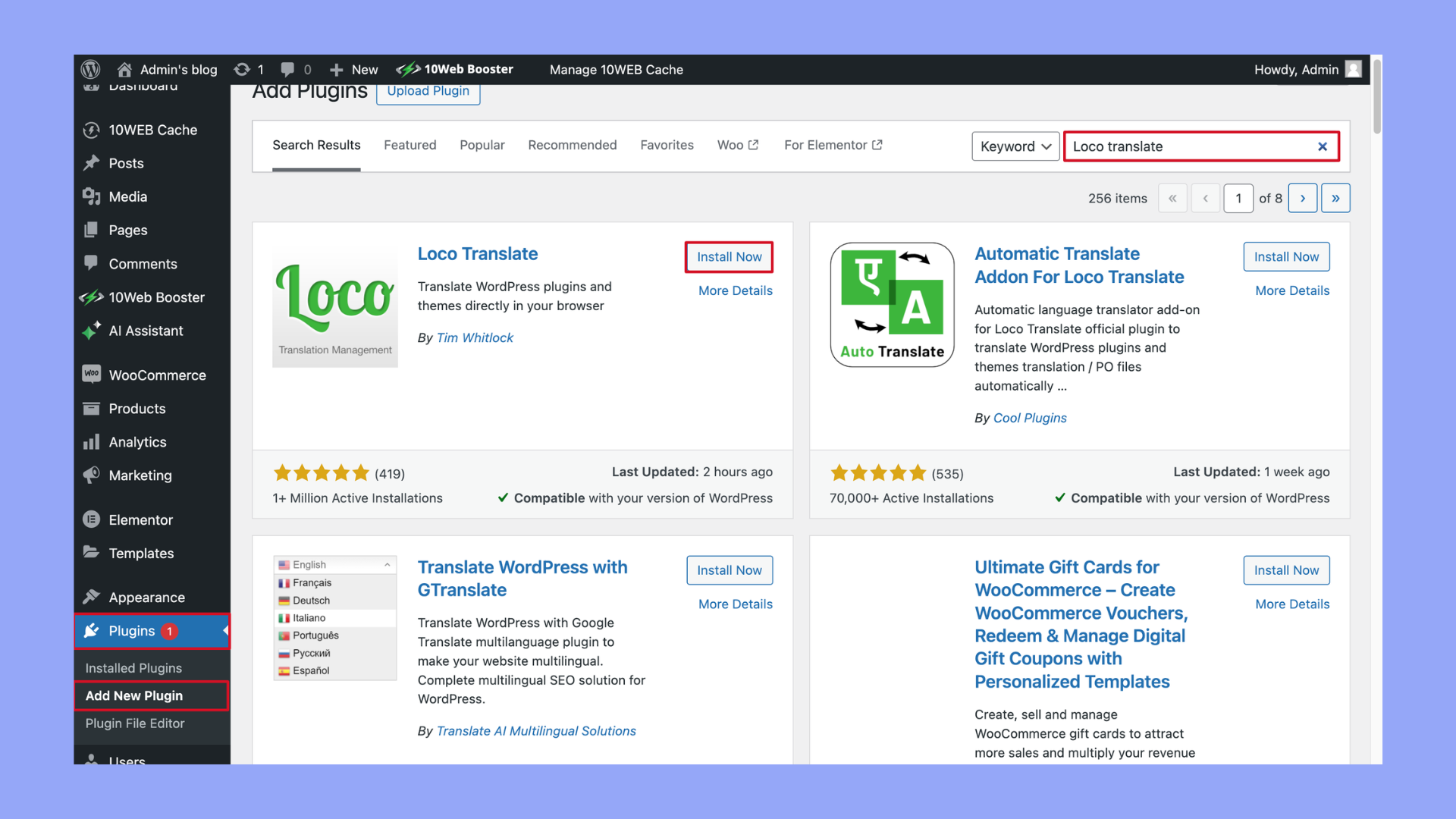This screenshot has width=1456, height=819.
Task: Clear the Loco translate search field
Action: (x=1322, y=146)
